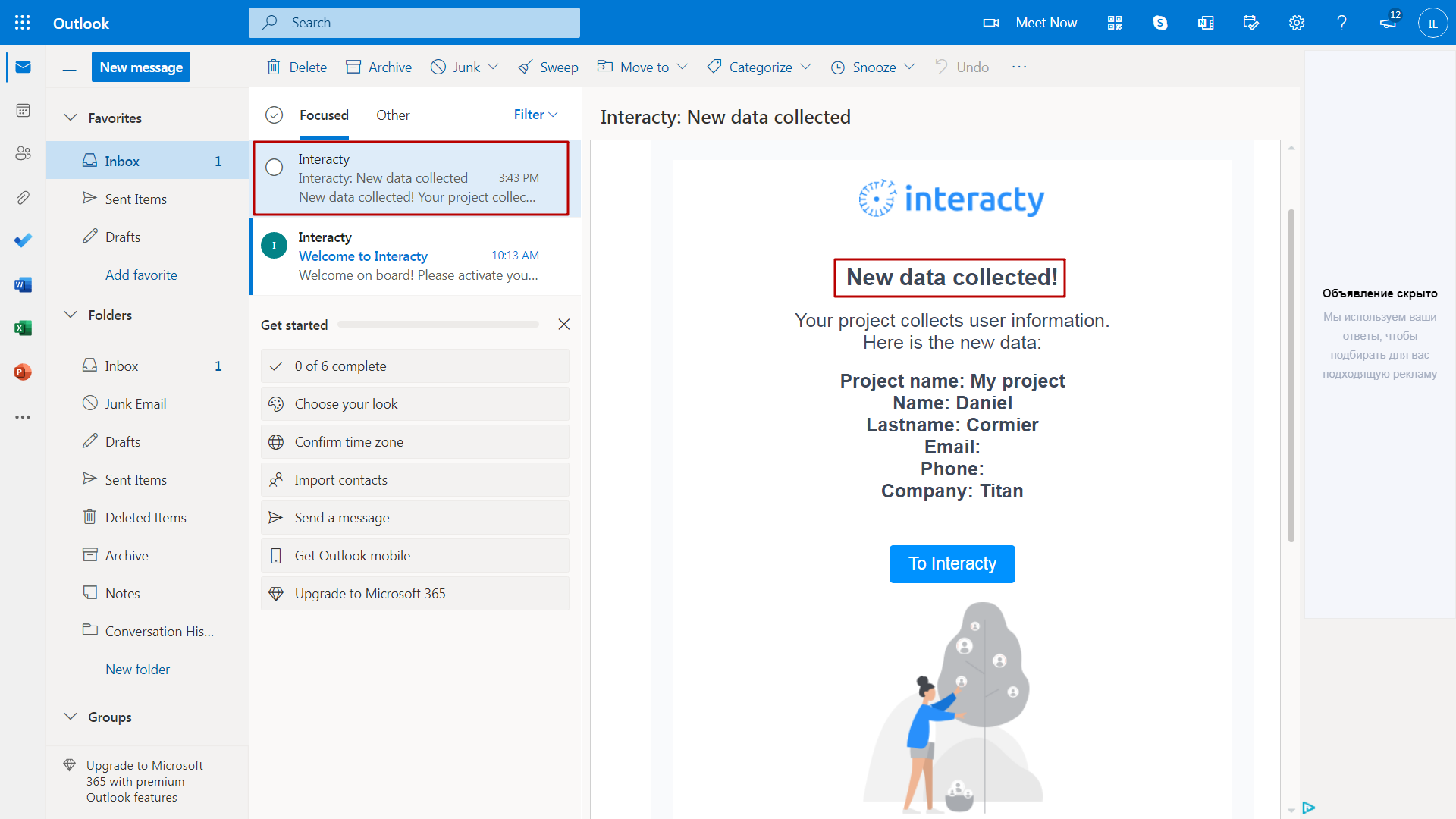Open 'Send a message' step
1456x819 pixels.
[x=415, y=517]
